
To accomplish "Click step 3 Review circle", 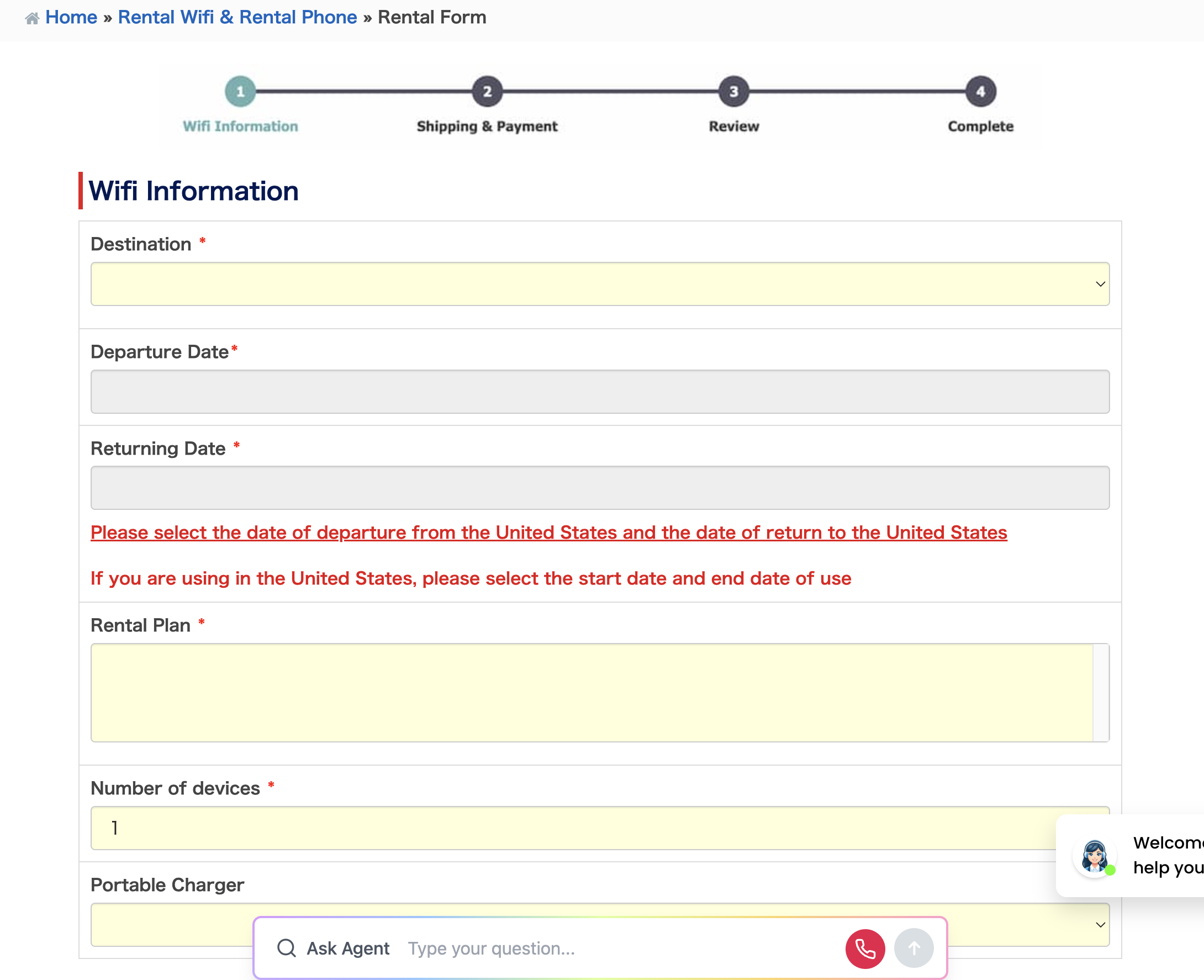I will [x=733, y=92].
